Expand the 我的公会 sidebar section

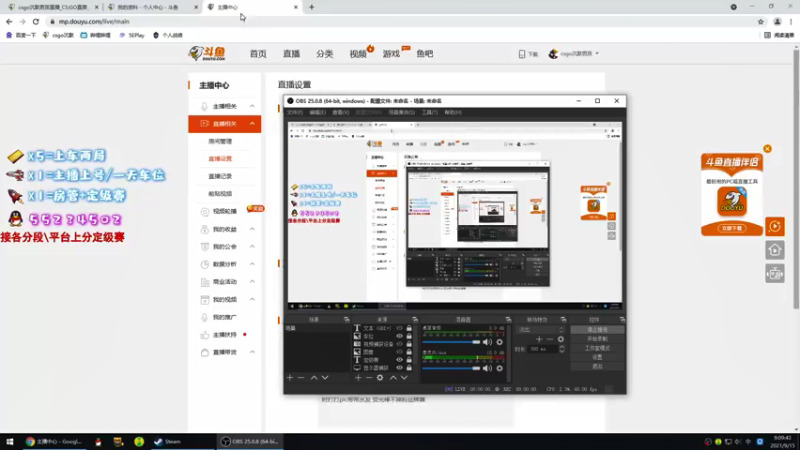pyautogui.click(x=252, y=246)
